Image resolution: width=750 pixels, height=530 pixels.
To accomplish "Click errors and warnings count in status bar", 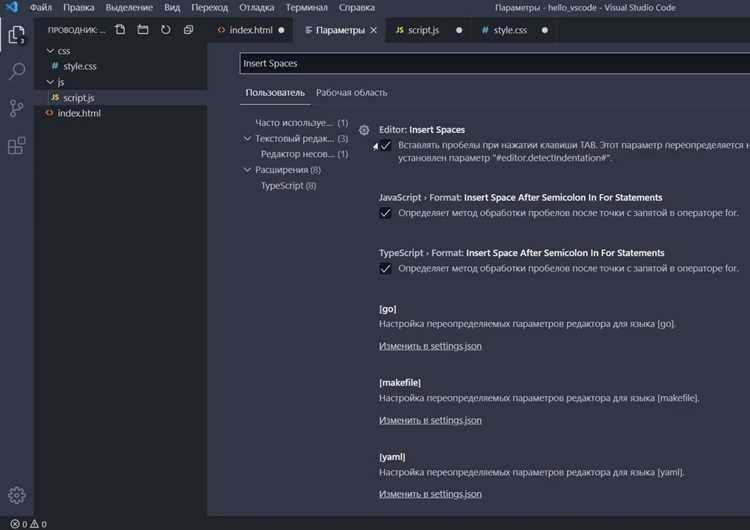I will click(x=28, y=524).
